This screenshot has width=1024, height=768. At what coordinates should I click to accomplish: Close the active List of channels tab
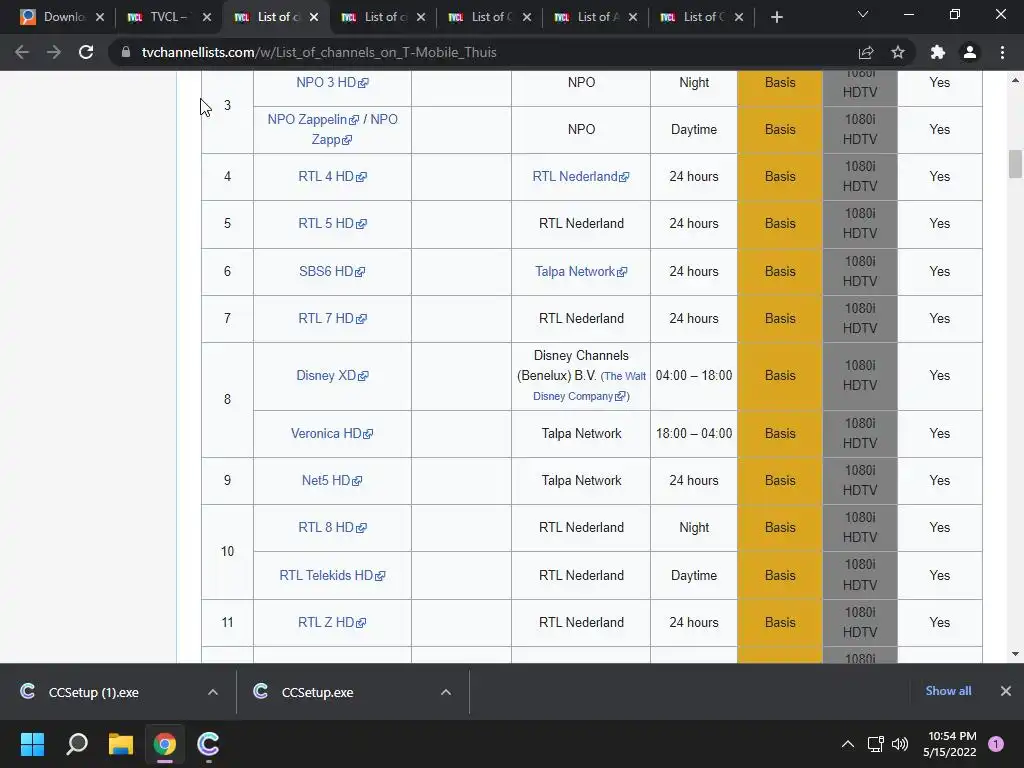(x=314, y=17)
